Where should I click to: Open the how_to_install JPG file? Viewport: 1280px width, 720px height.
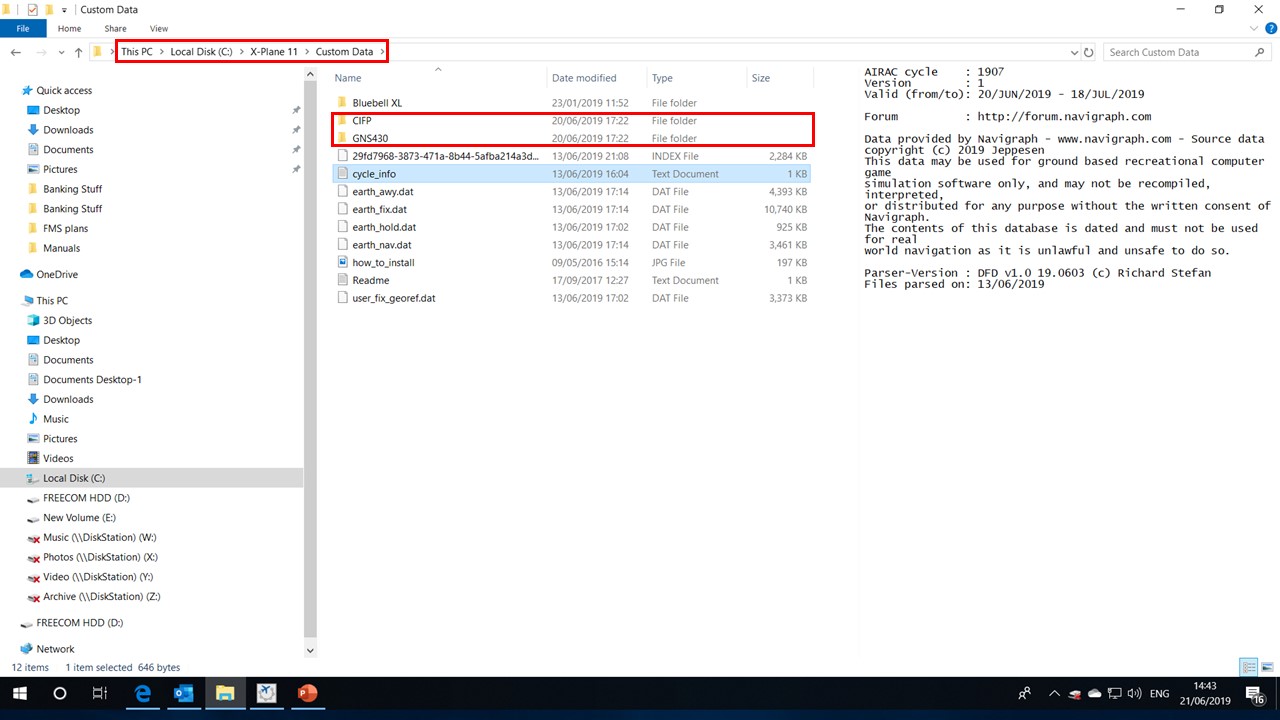[x=383, y=263]
